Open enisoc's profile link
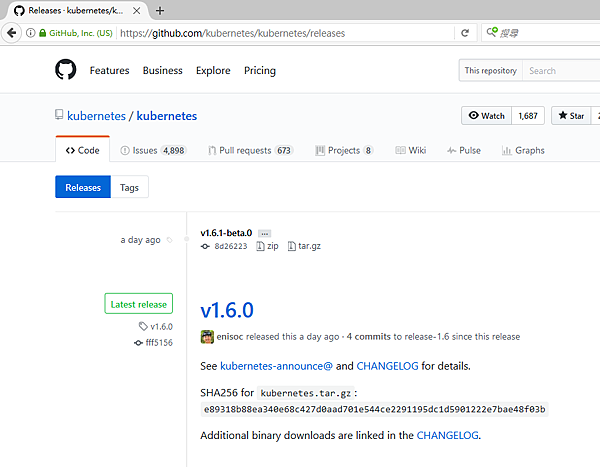Screen dimensions: 600x467 [x=229, y=337]
